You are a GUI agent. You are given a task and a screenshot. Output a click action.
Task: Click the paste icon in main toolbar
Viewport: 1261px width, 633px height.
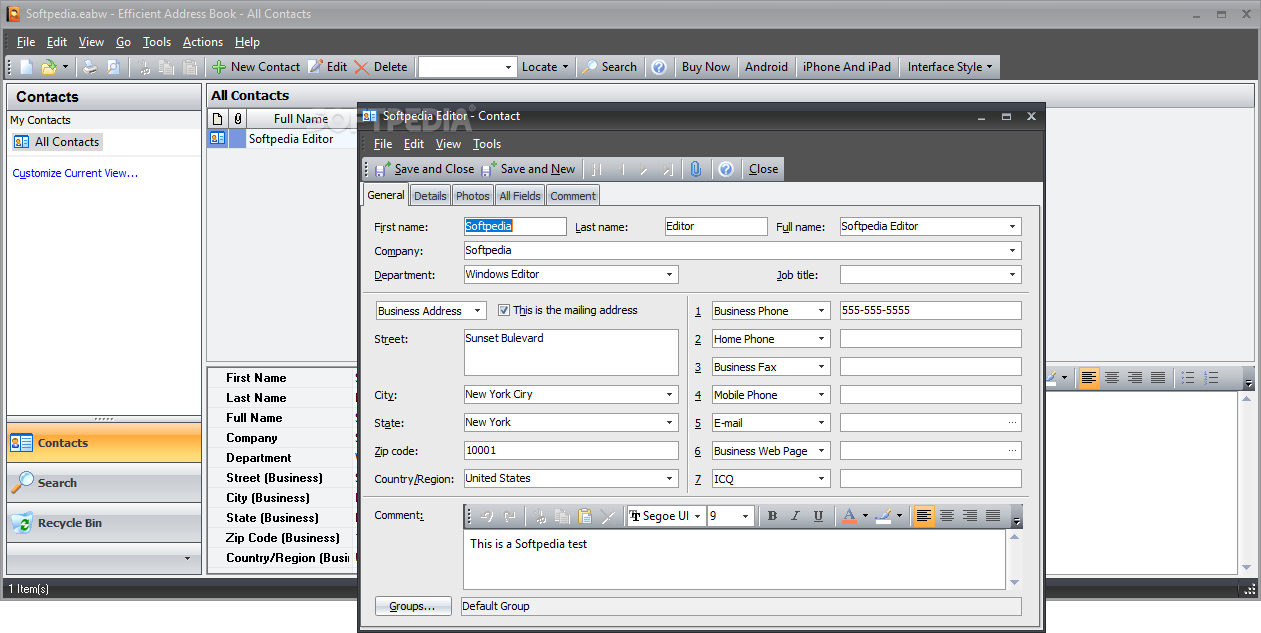(188, 67)
